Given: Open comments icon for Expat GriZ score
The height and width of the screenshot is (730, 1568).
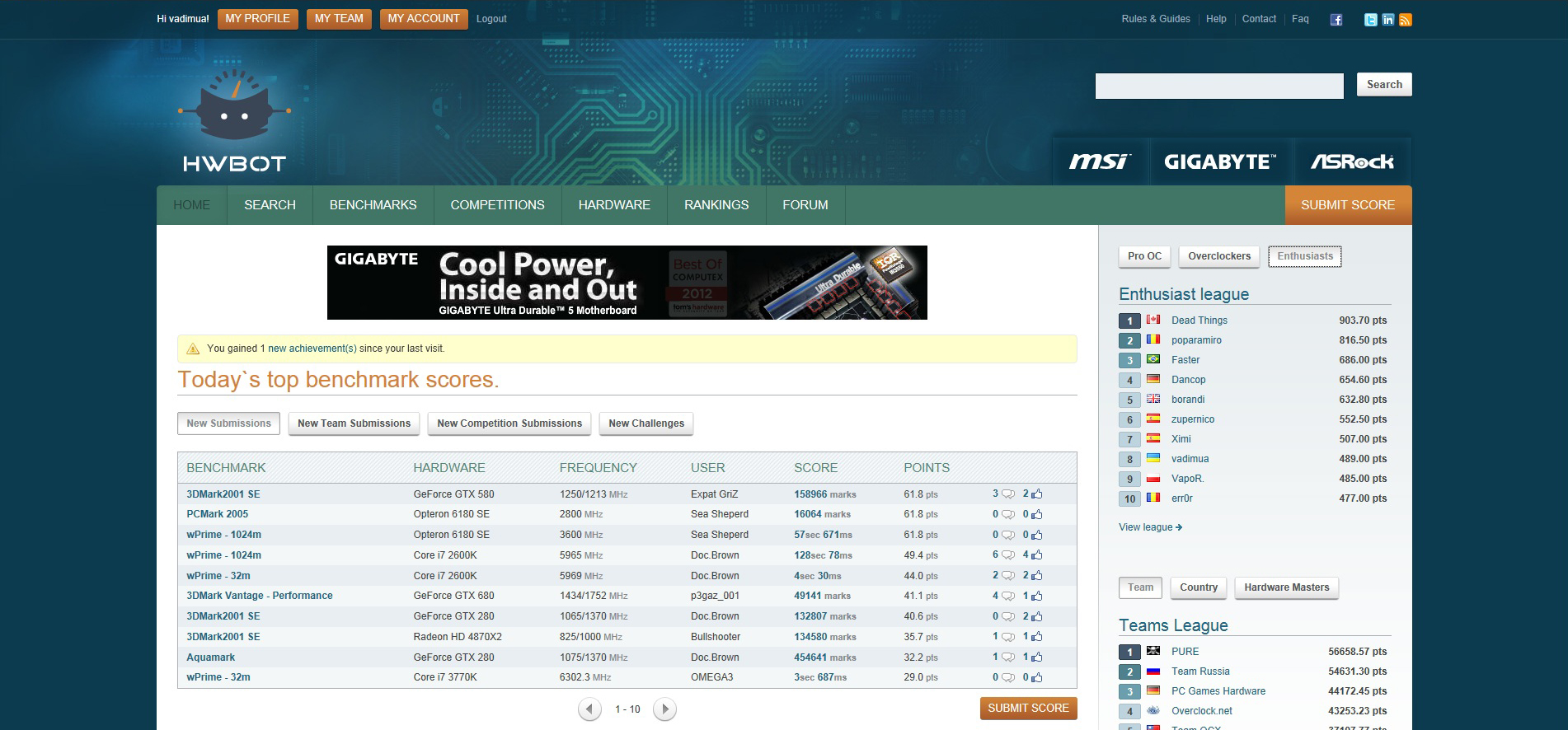Looking at the screenshot, I should [x=1007, y=494].
